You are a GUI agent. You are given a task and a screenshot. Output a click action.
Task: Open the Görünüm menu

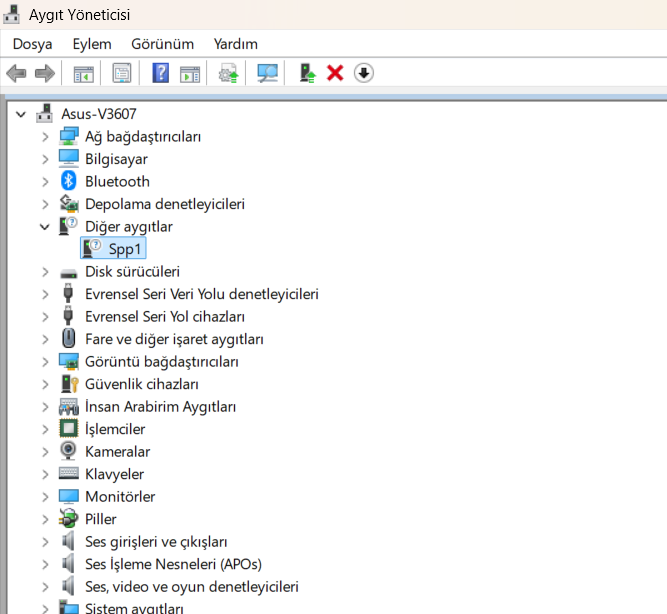click(x=162, y=44)
